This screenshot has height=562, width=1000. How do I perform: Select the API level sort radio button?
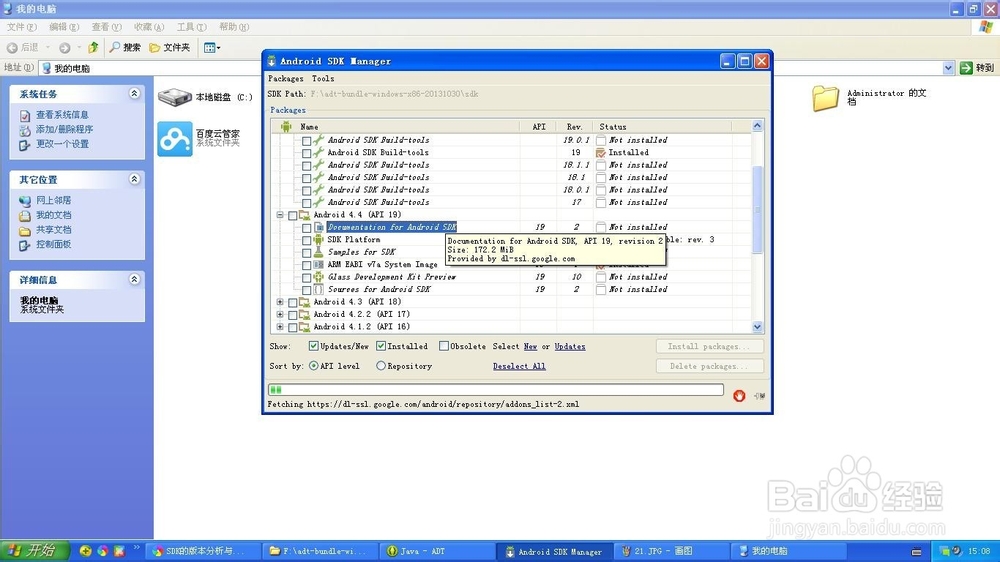[314, 366]
